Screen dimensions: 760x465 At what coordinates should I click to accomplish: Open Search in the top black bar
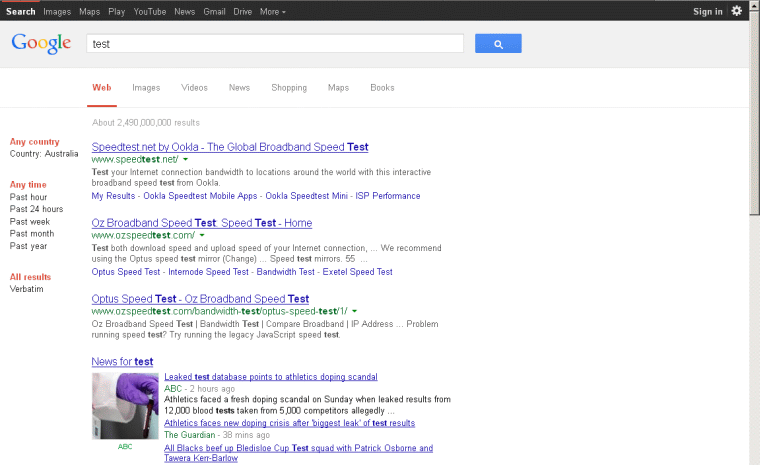pyautogui.click(x=20, y=12)
